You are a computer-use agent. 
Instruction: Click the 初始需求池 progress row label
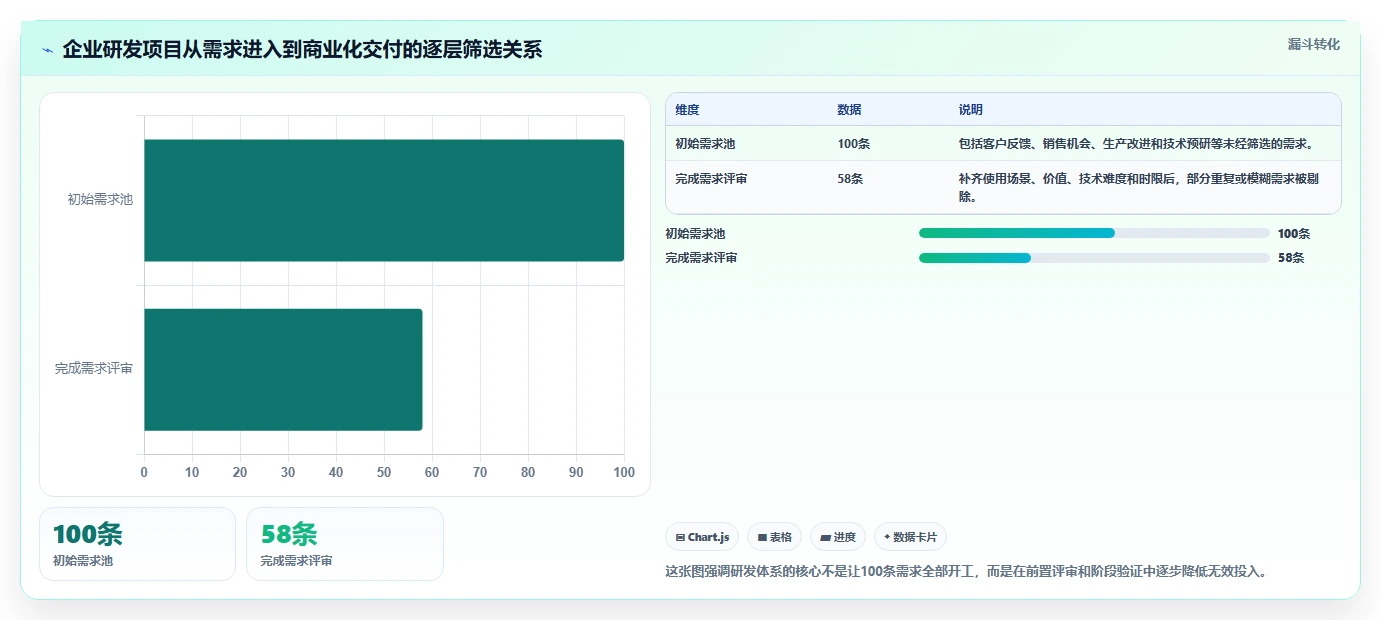(x=695, y=234)
